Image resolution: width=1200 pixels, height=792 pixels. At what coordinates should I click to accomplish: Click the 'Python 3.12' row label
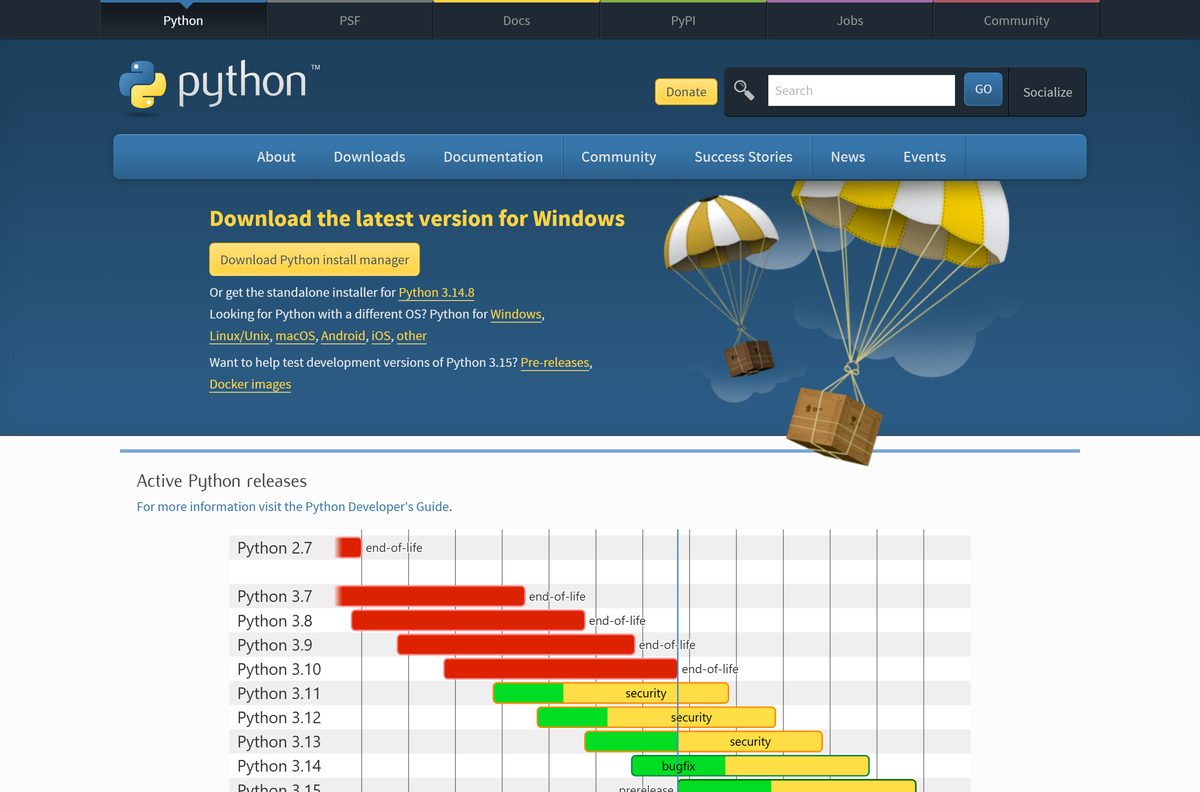(x=279, y=718)
